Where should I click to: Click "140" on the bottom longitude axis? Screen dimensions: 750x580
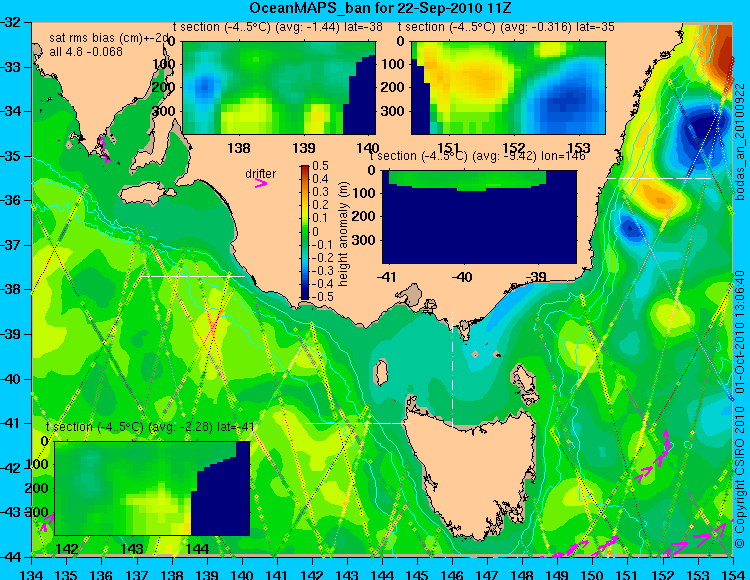(x=242, y=574)
